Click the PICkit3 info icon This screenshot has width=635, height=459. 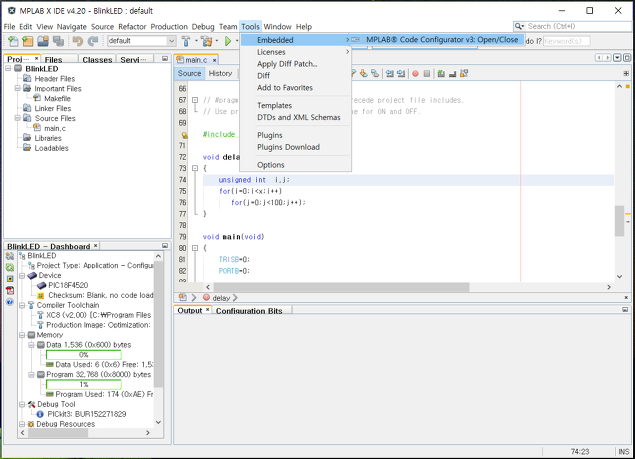[x=40, y=414]
